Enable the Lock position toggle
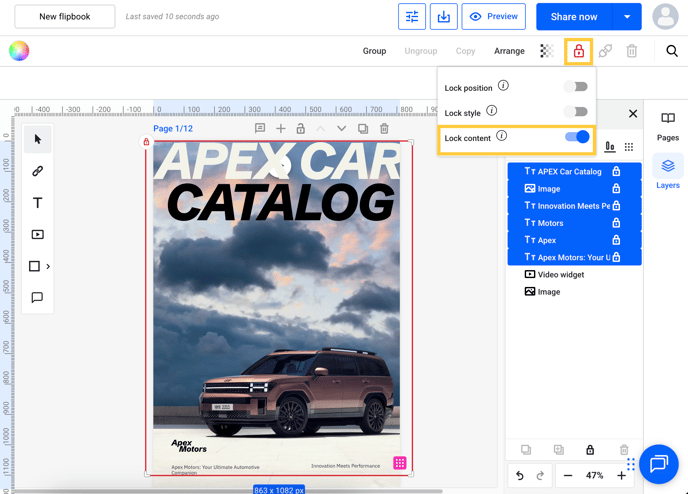 (575, 87)
